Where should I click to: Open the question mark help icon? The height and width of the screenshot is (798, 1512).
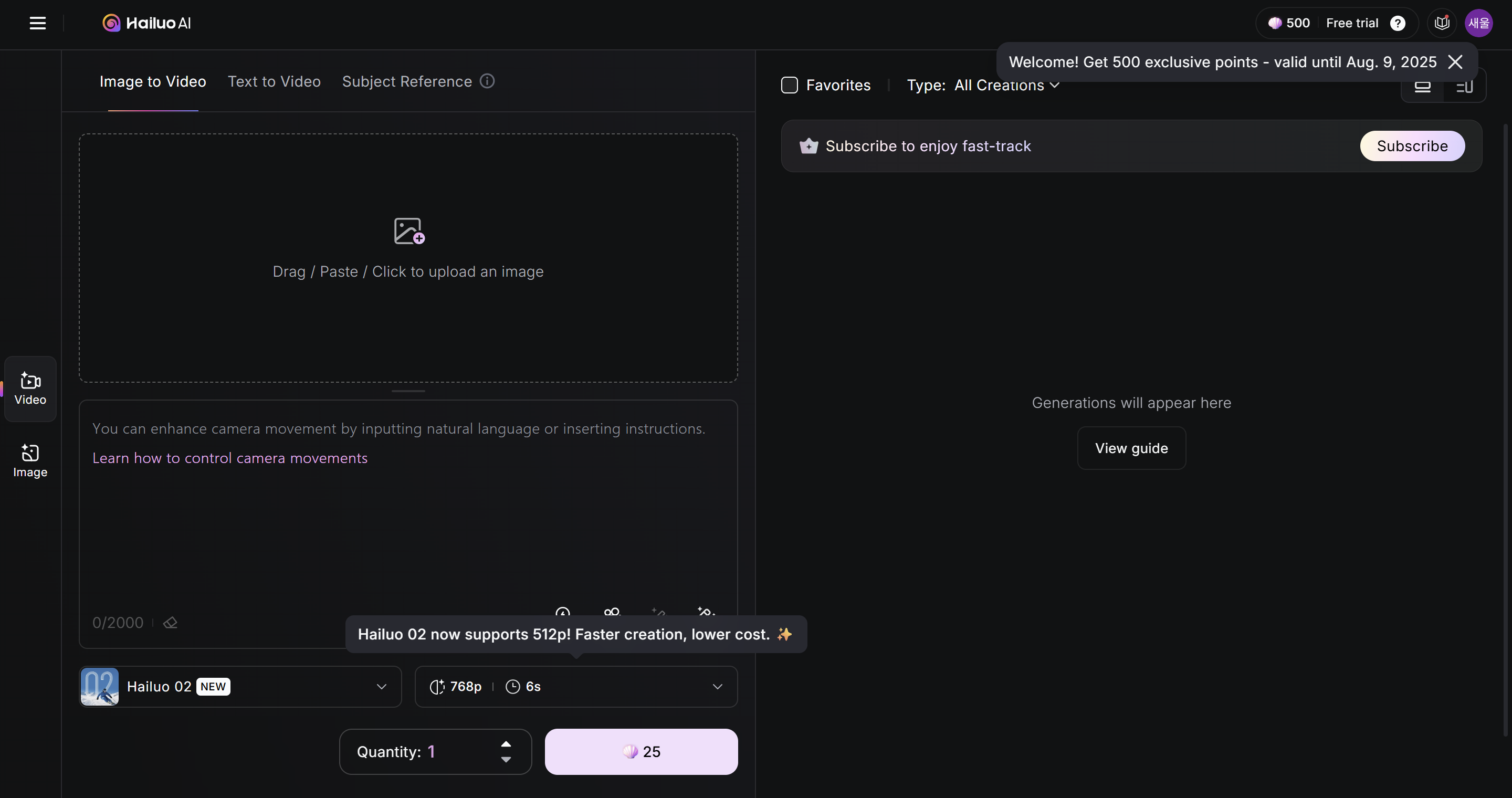click(1398, 24)
